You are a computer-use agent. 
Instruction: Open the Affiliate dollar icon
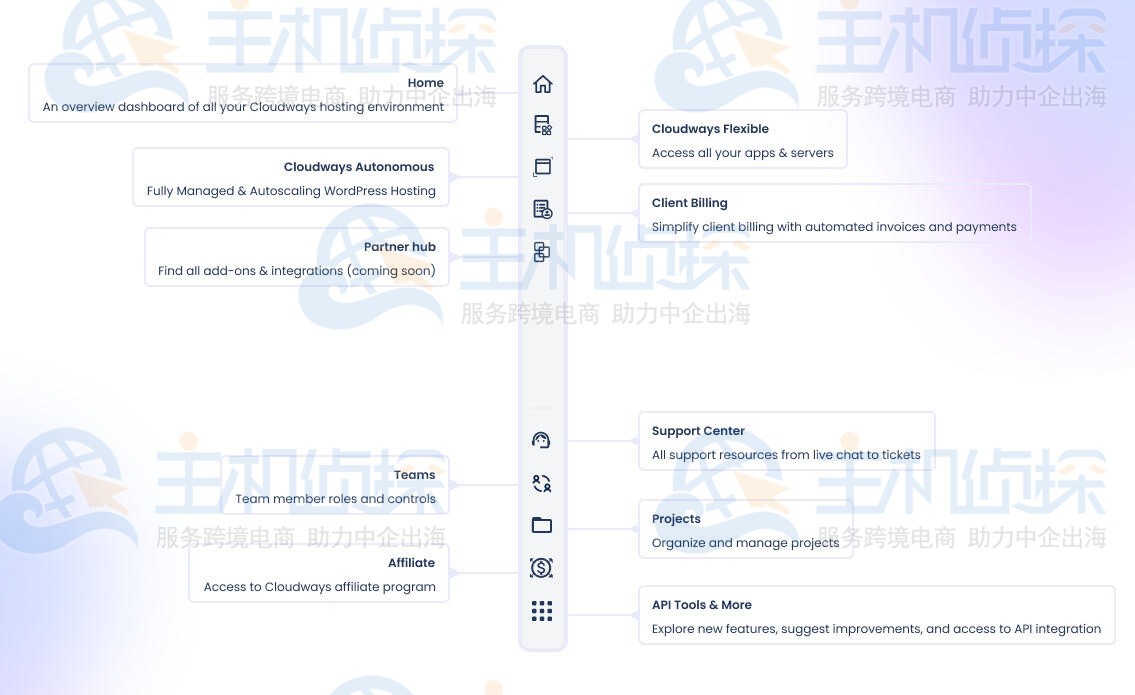pyautogui.click(x=541, y=568)
